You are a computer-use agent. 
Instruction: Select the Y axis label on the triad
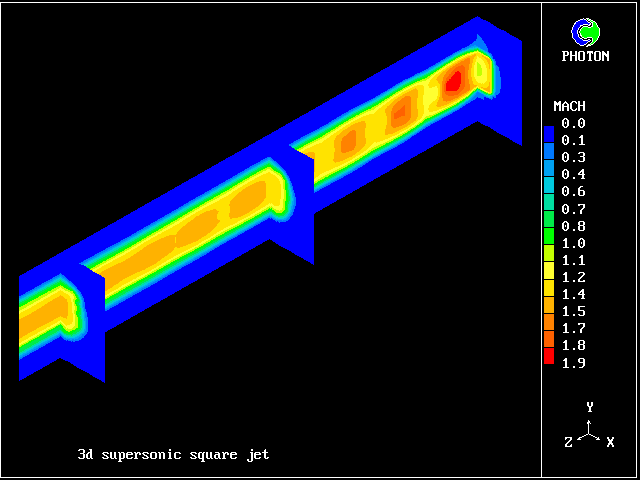click(x=590, y=407)
